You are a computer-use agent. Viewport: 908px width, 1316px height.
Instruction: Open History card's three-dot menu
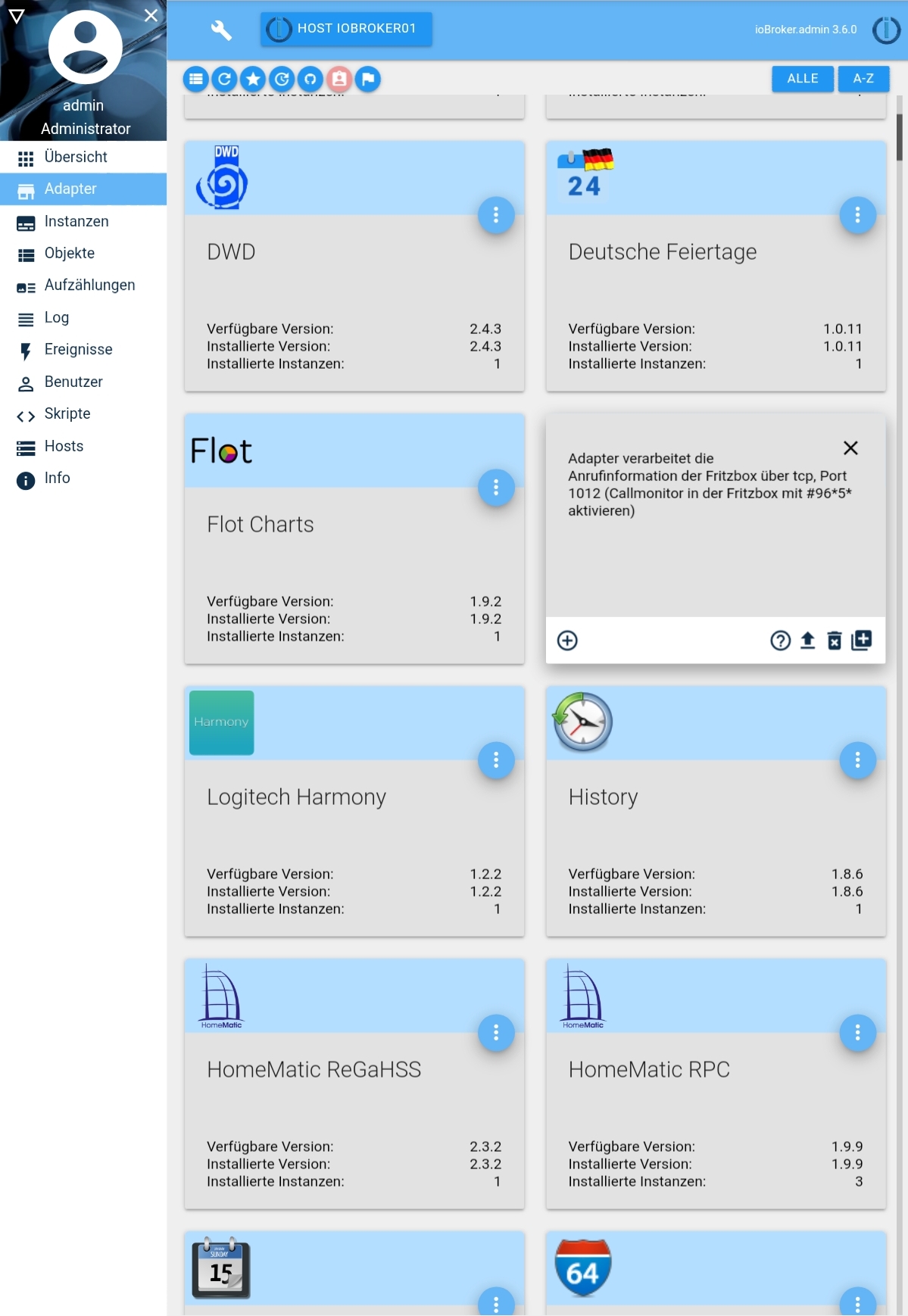[857, 760]
